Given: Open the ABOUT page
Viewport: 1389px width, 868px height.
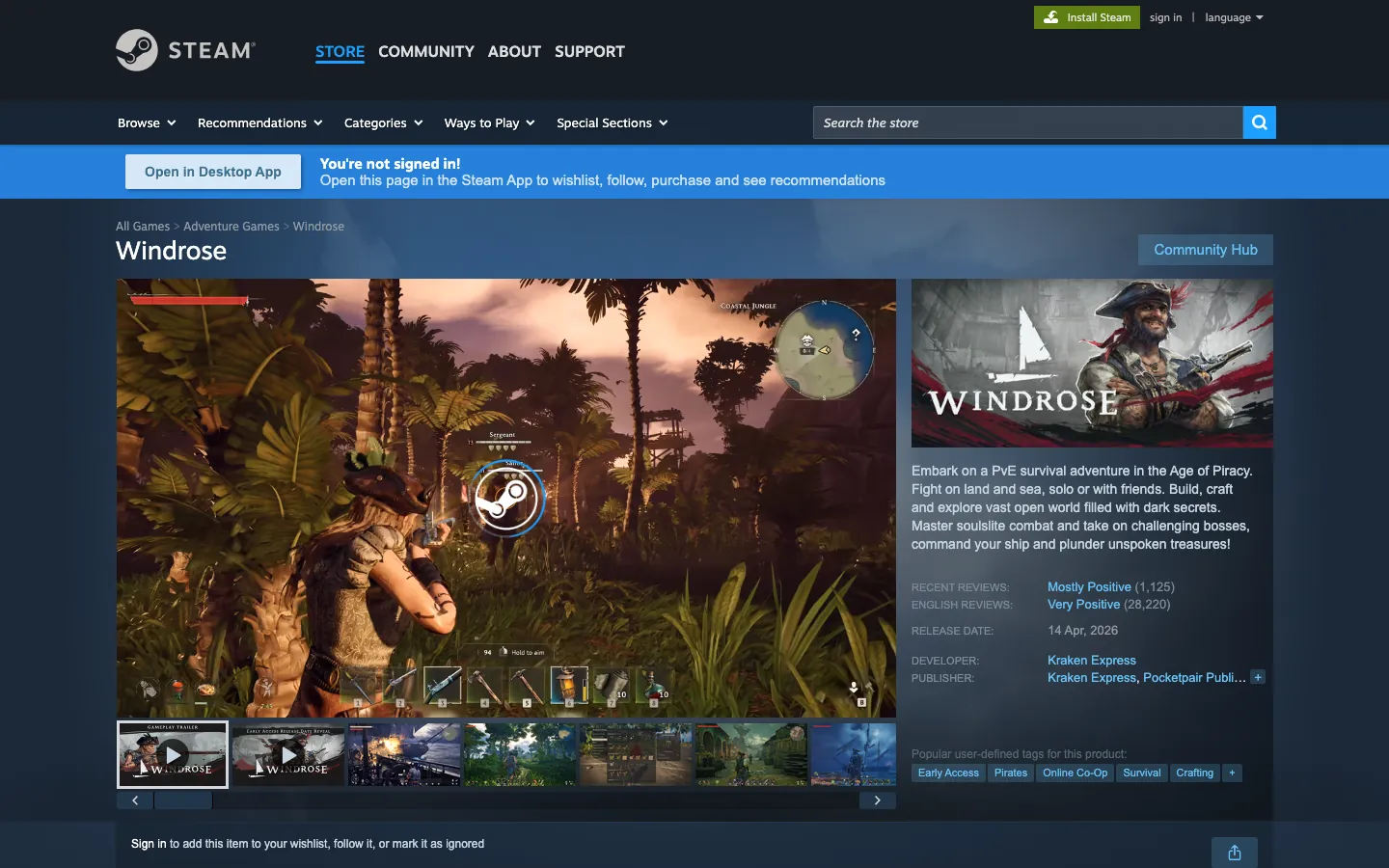Looking at the screenshot, I should point(514,51).
